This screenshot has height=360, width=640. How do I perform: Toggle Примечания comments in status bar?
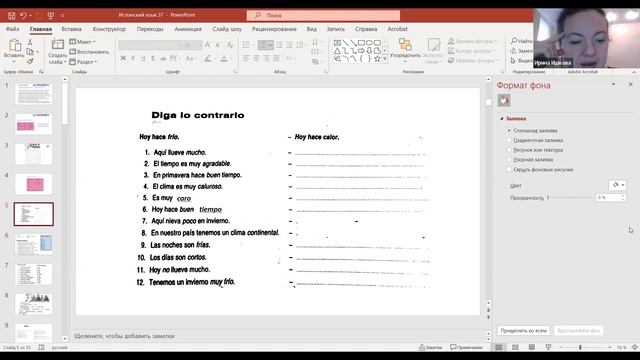466,347
